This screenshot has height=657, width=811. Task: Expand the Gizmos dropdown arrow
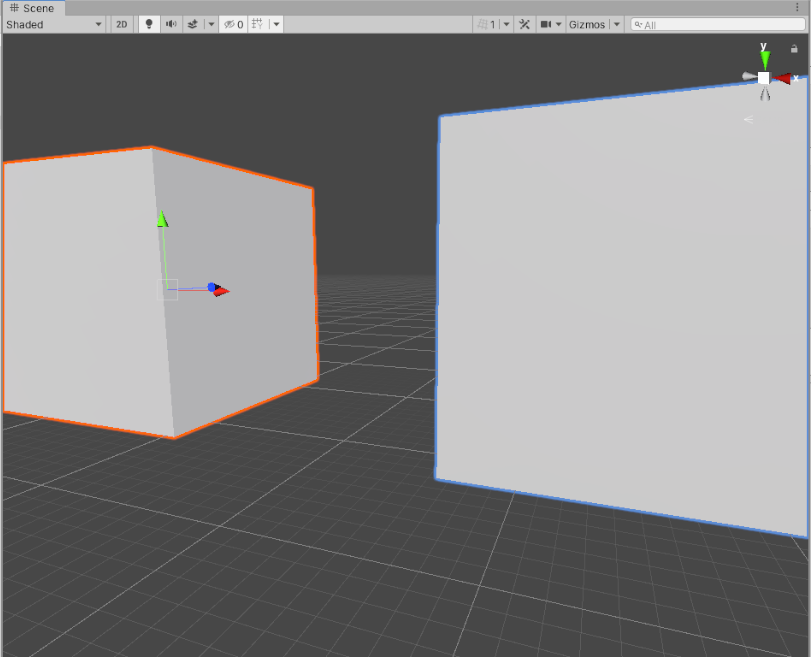click(x=616, y=24)
